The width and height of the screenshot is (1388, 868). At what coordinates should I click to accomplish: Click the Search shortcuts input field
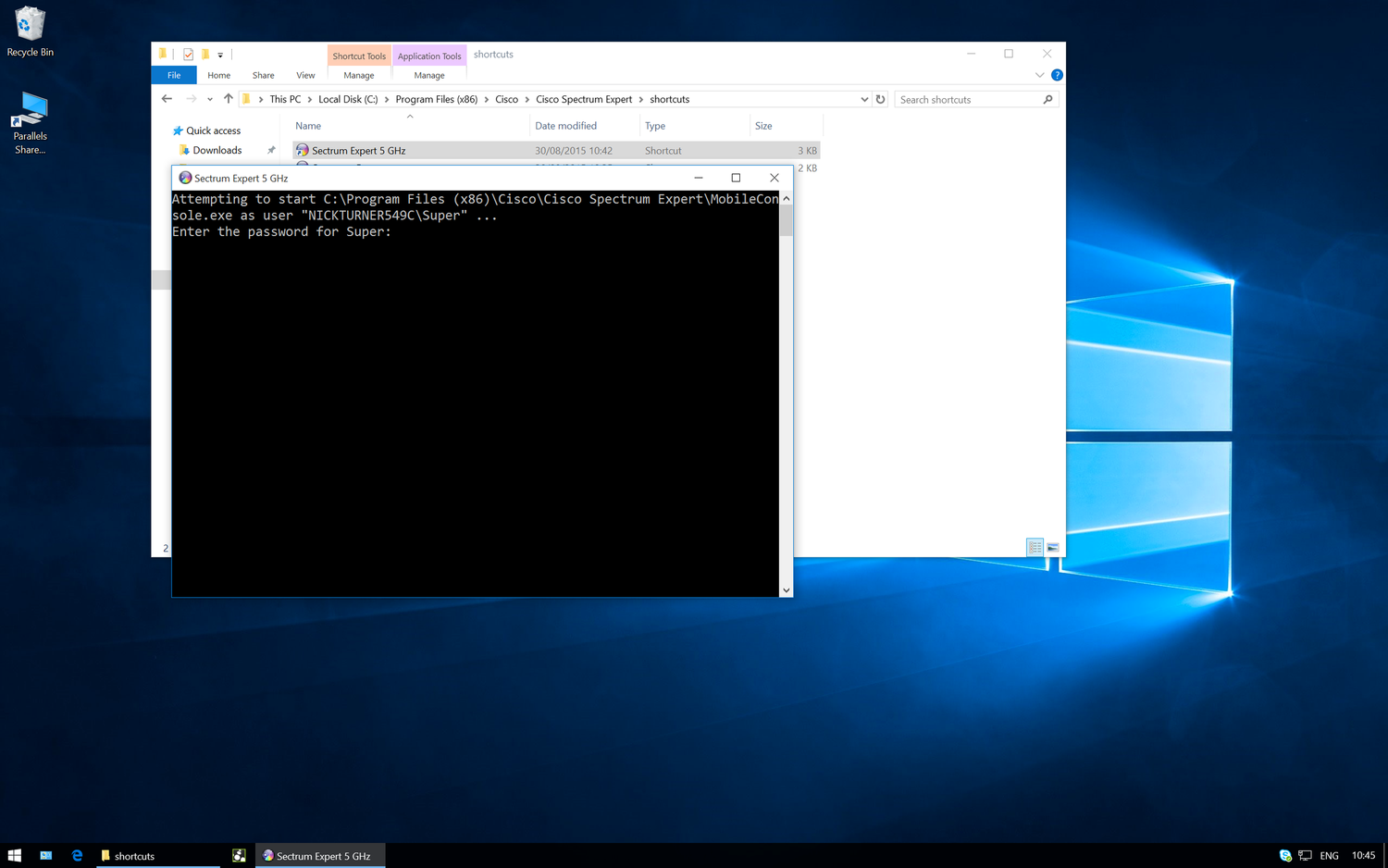pos(967,99)
